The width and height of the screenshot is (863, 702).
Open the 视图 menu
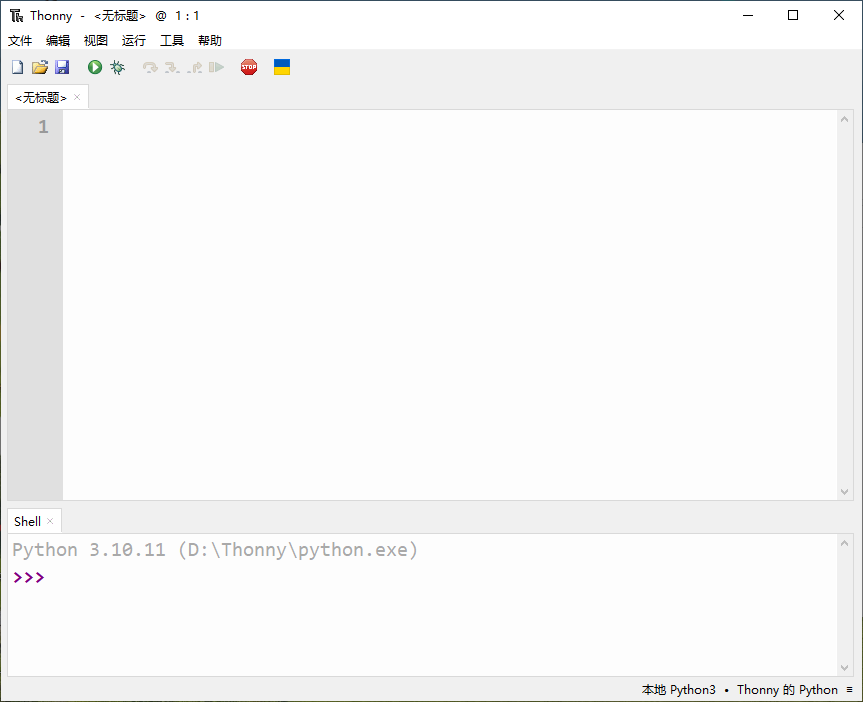[x=96, y=40]
